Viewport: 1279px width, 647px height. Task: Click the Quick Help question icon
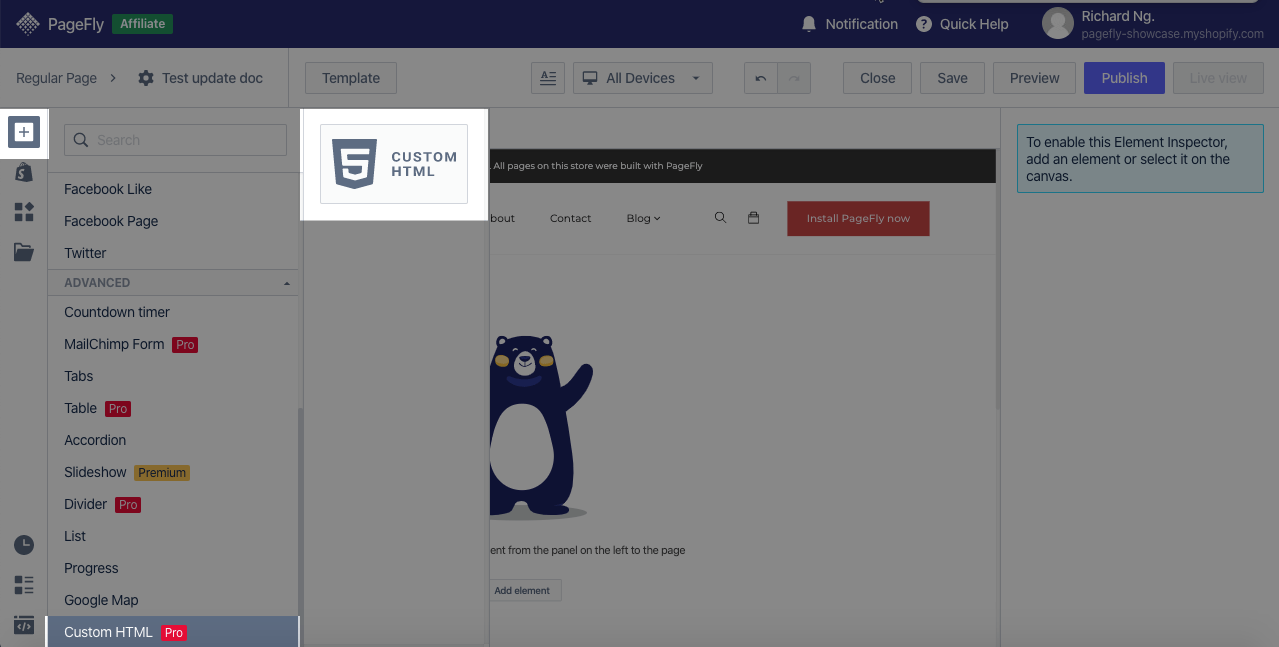point(924,24)
